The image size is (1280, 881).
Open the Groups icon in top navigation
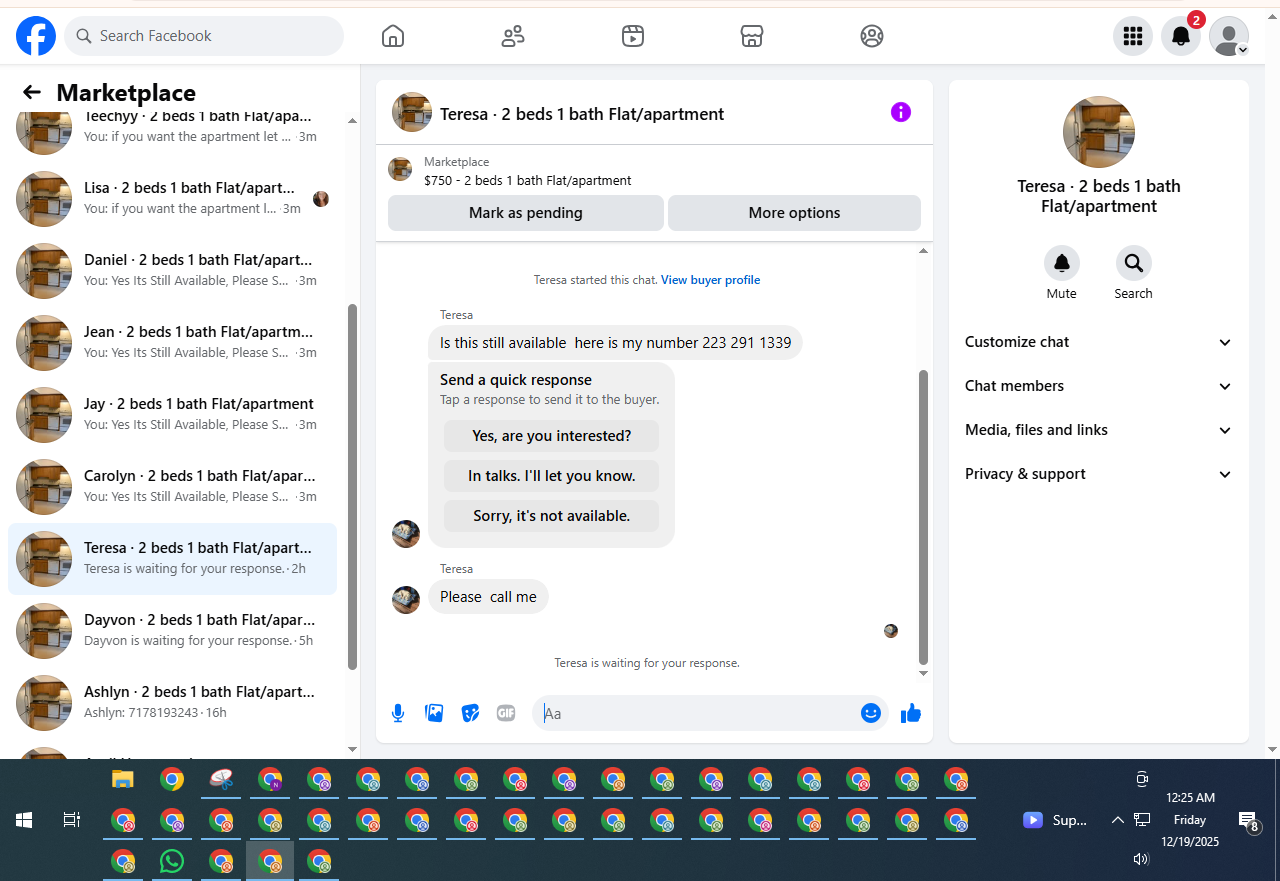872,36
